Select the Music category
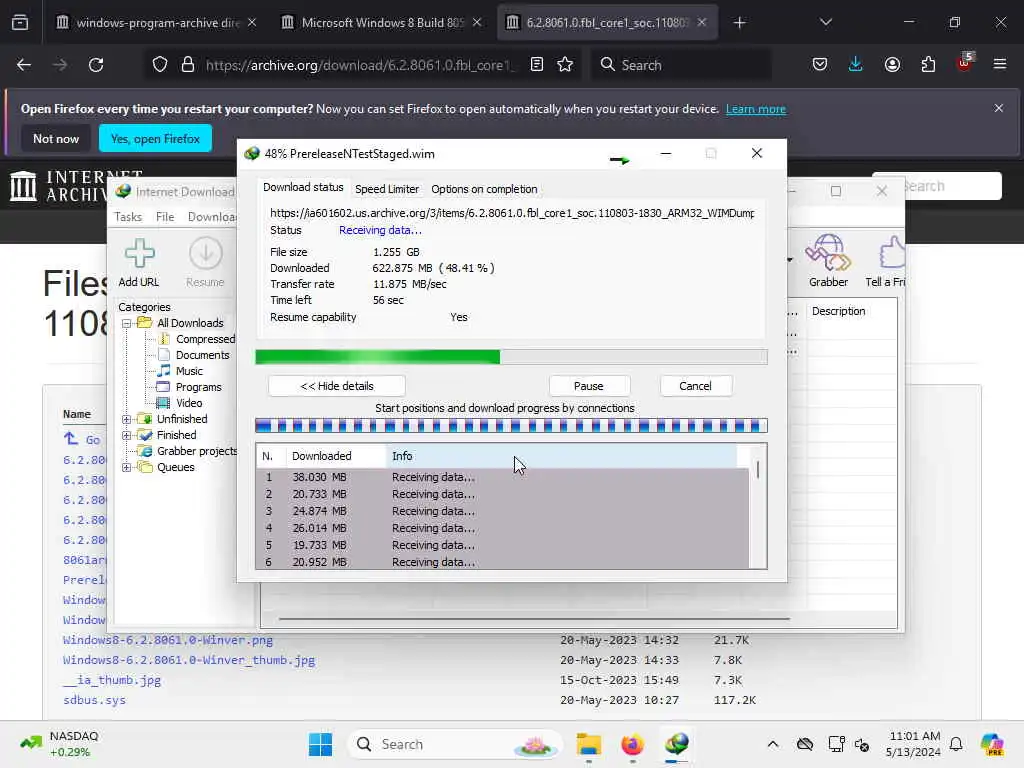Viewport: 1024px width, 768px height. point(189,371)
